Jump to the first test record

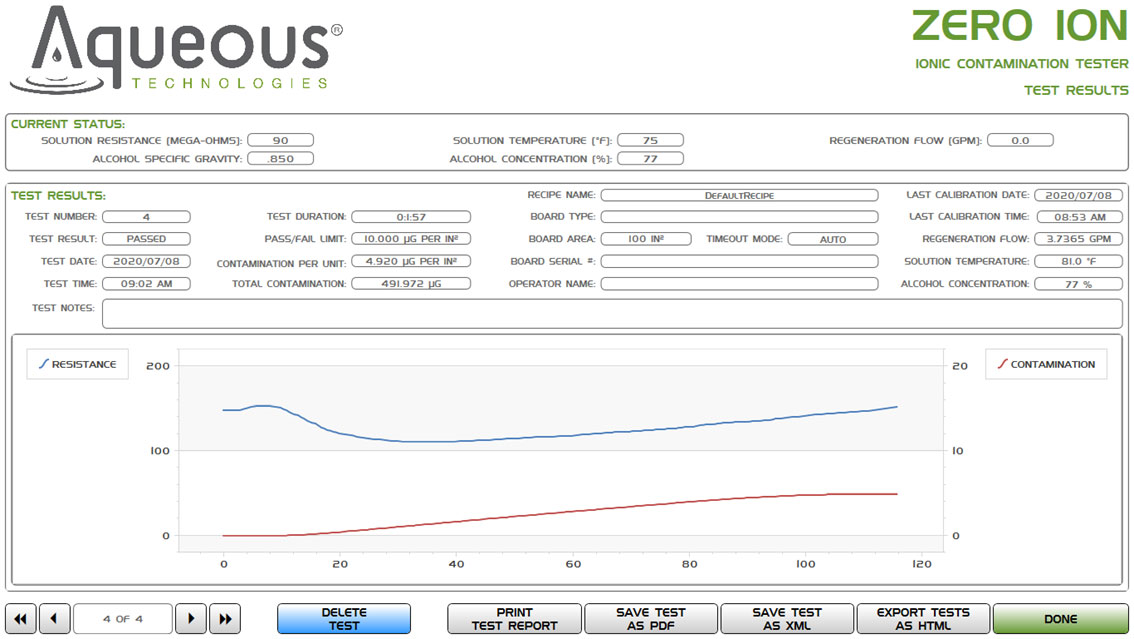point(20,619)
